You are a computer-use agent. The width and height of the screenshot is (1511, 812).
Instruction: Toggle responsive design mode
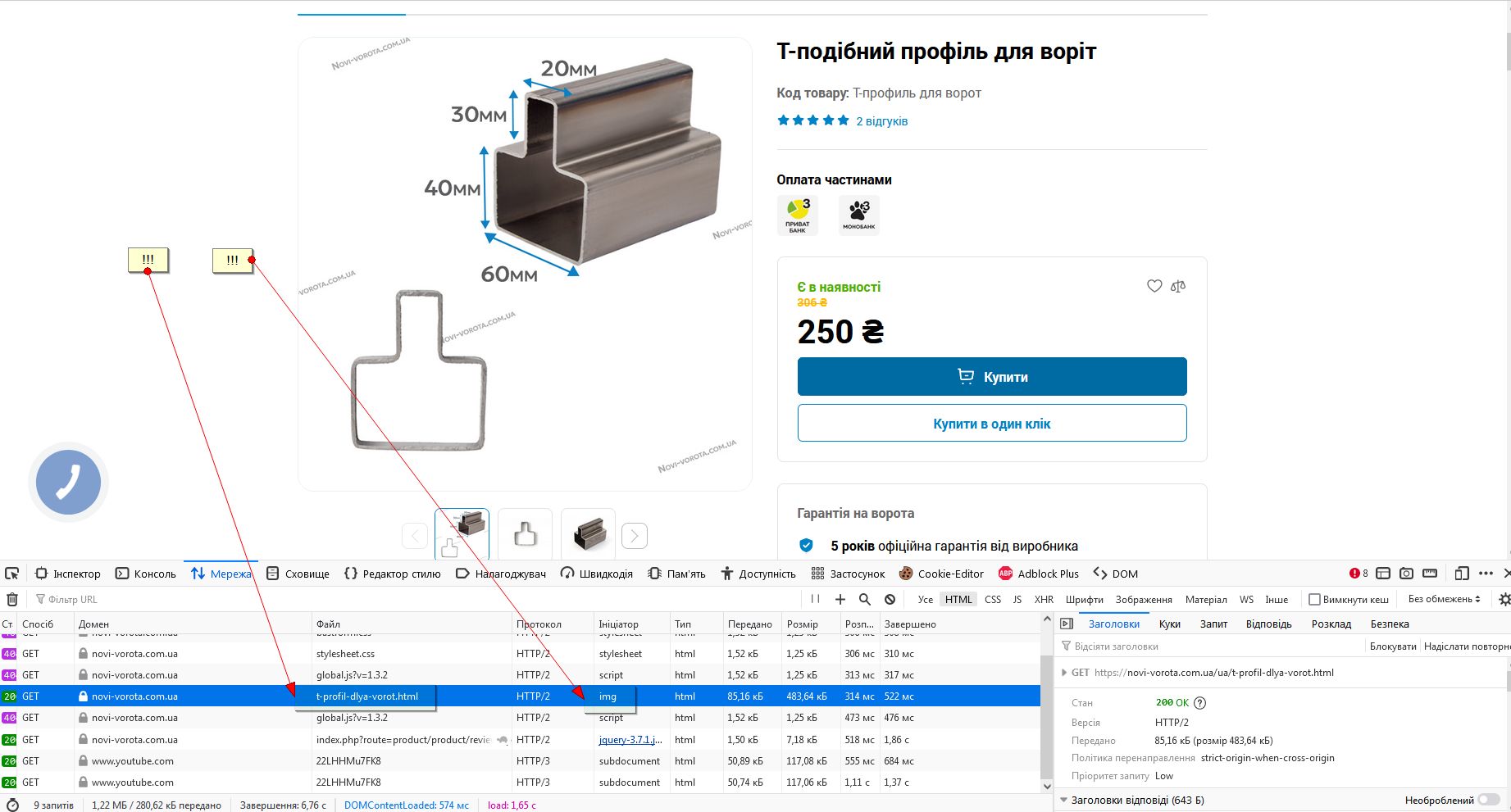[1462, 574]
